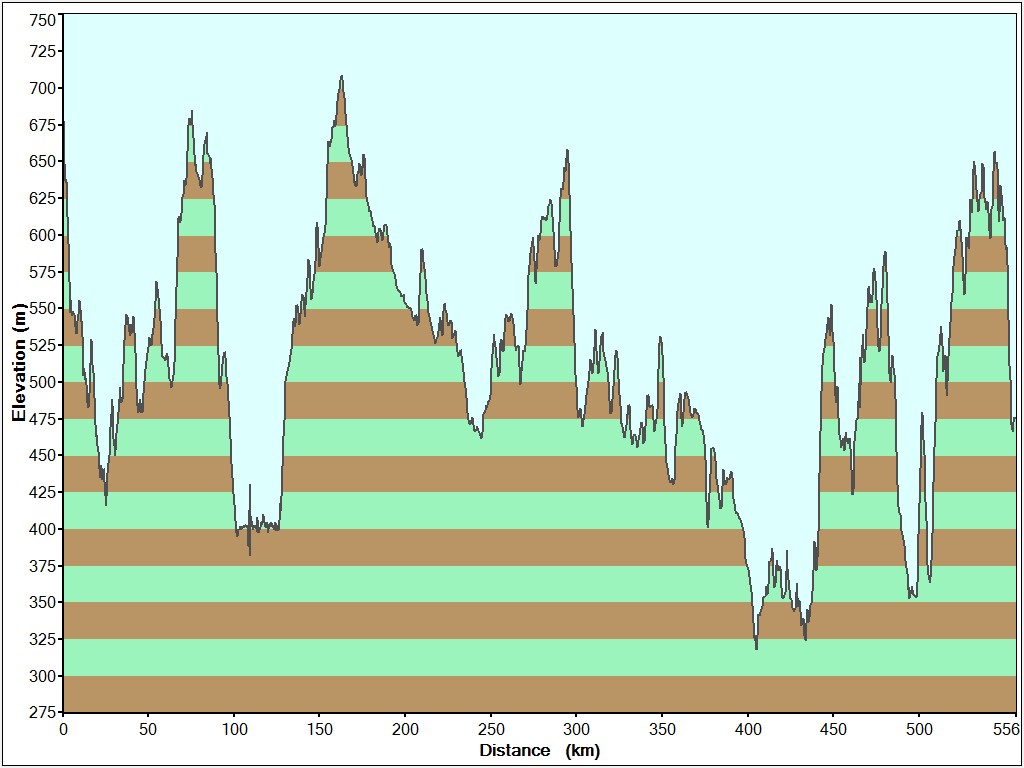The height and width of the screenshot is (768, 1024).
Task: Click the 750 elevation axis label
Action: point(42,21)
